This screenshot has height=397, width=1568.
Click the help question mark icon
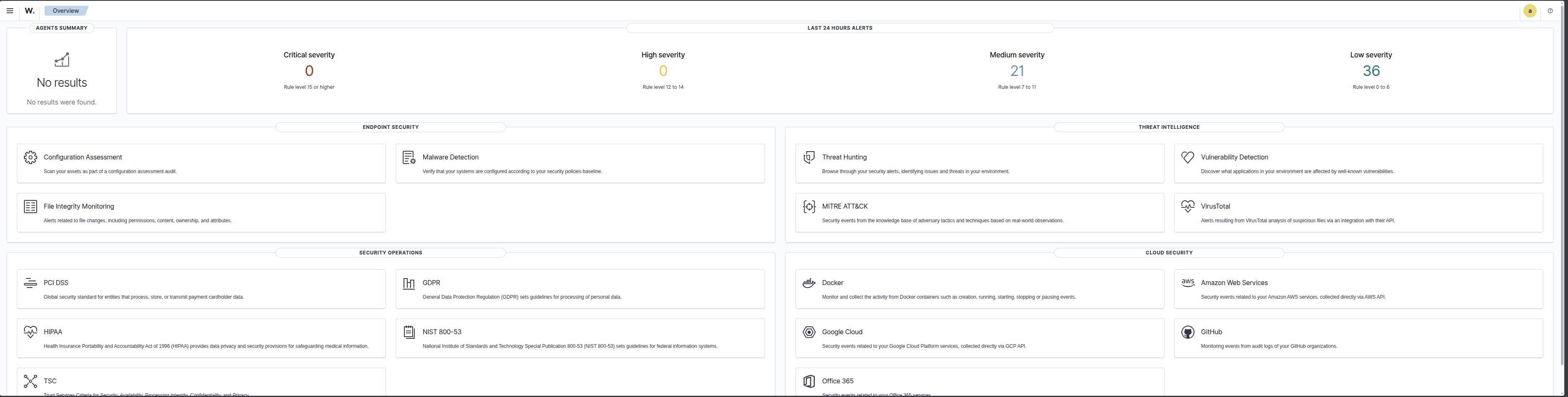(x=1550, y=10)
